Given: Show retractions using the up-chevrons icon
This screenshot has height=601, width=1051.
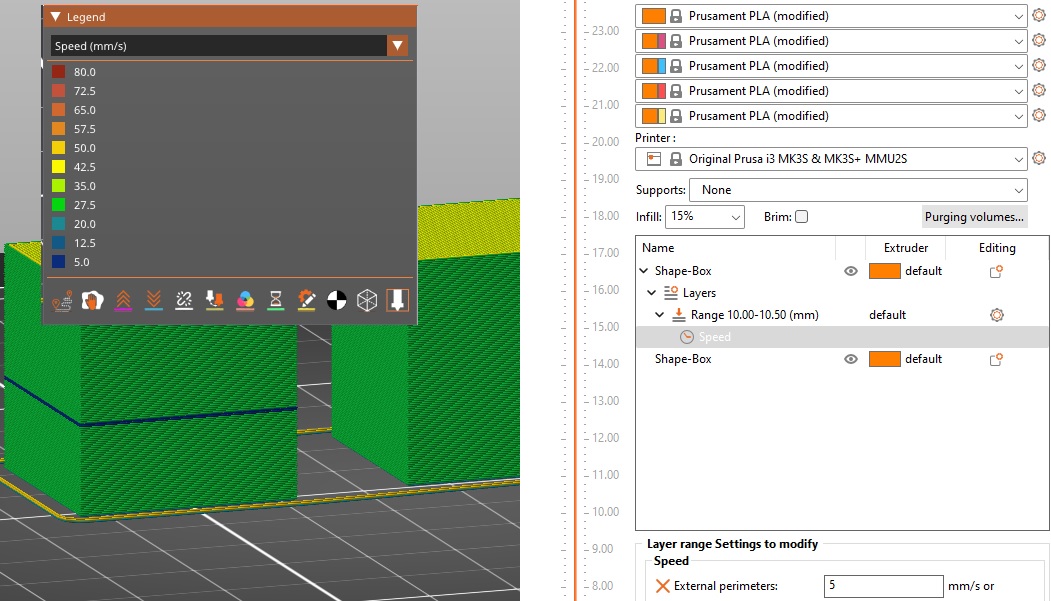Looking at the screenshot, I should [124, 301].
